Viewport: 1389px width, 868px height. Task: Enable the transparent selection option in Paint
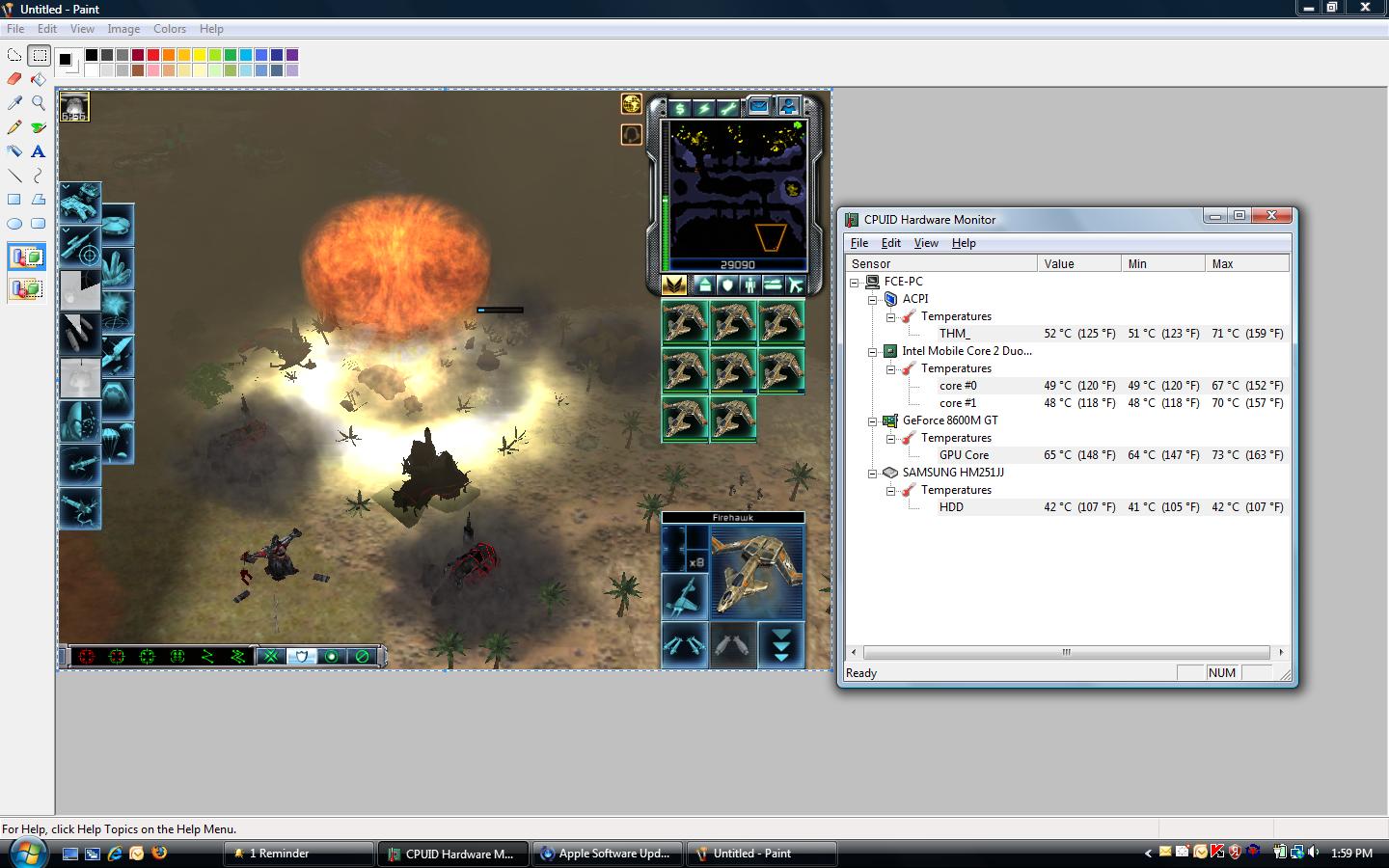[x=27, y=287]
